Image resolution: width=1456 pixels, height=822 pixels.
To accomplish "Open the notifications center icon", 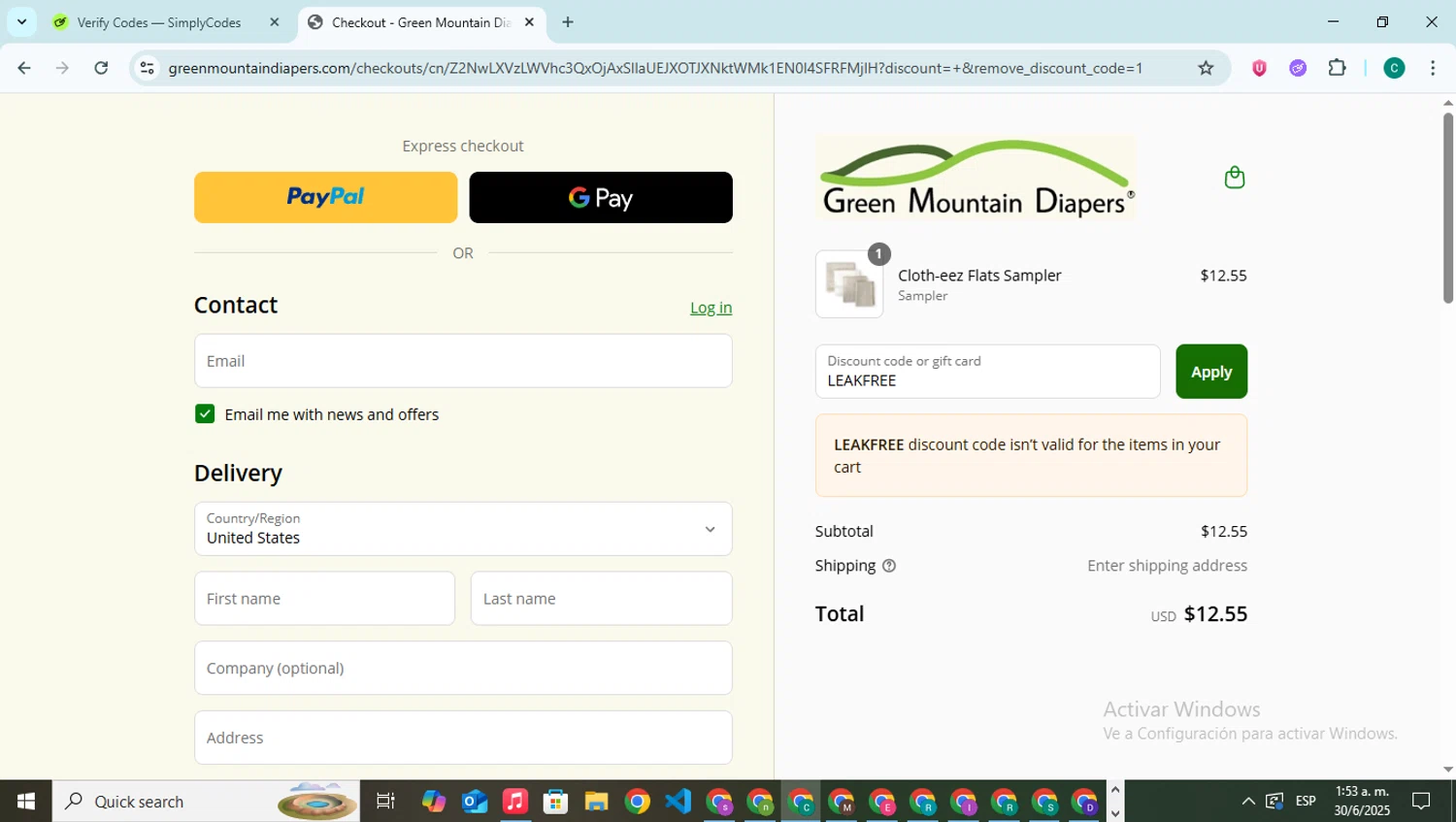I will coord(1421,802).
